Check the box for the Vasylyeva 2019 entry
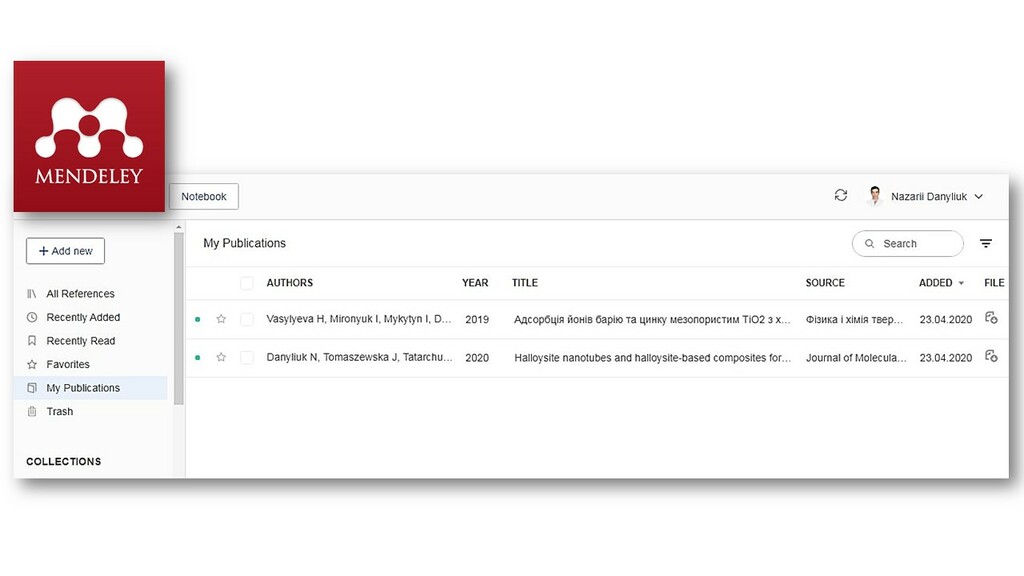This screenshot has height=576, width=1024. coord(247,319)
